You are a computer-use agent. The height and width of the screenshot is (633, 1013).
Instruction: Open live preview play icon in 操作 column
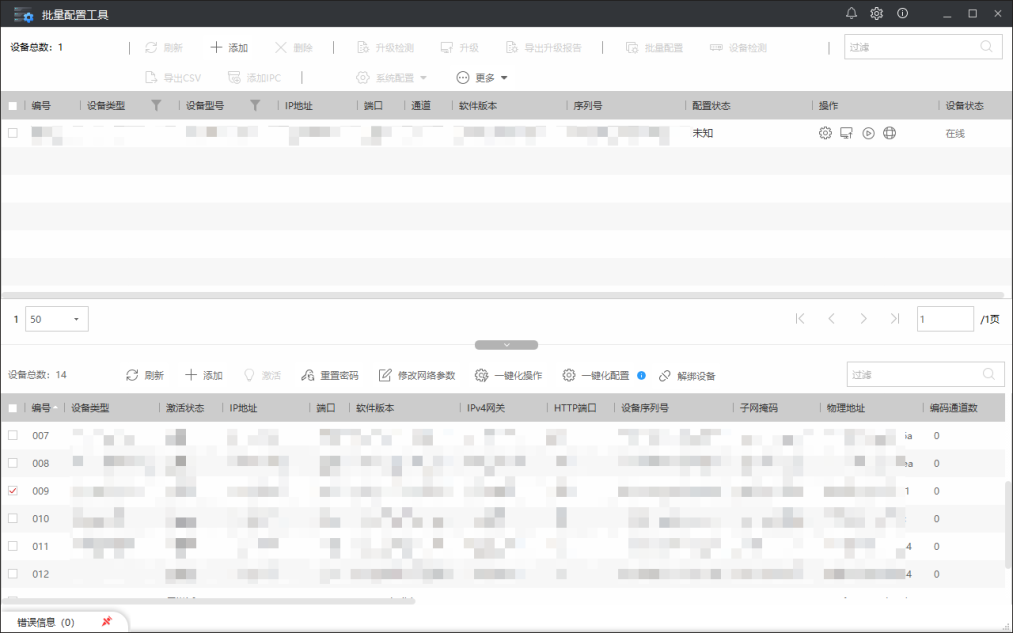[868, 133]
